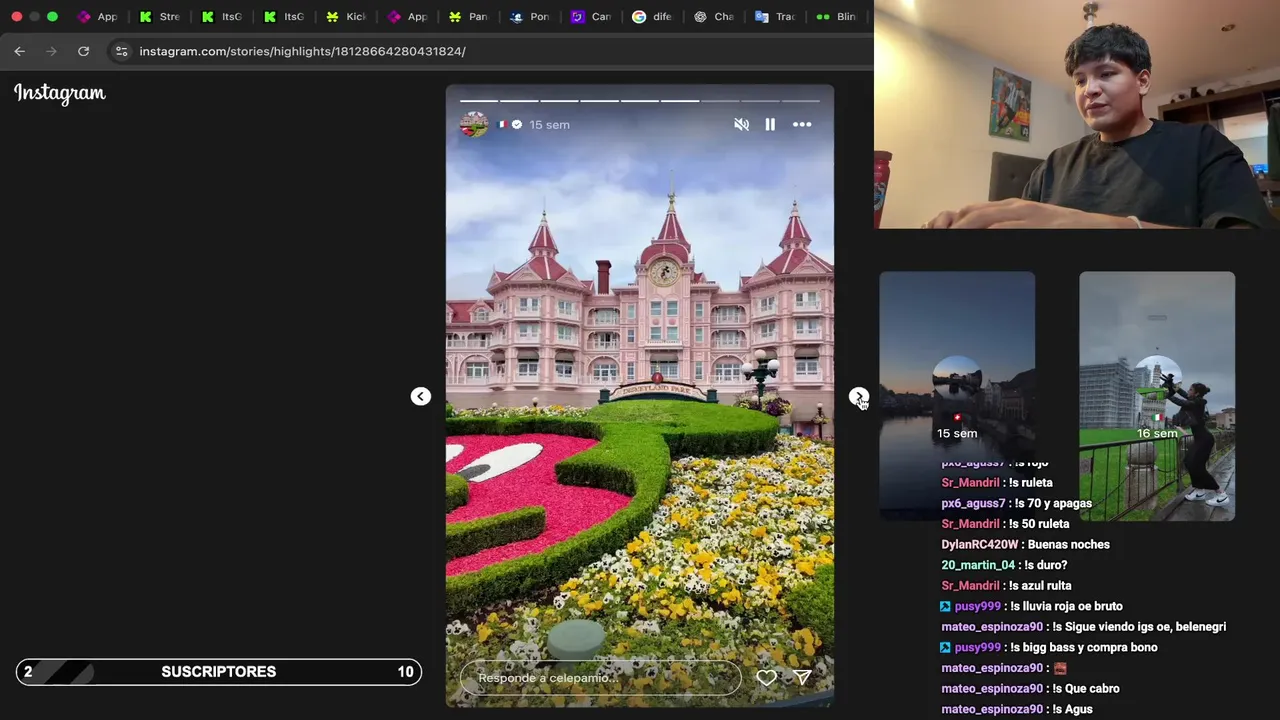Go to the previous story with left arrow

coord(421,397)
